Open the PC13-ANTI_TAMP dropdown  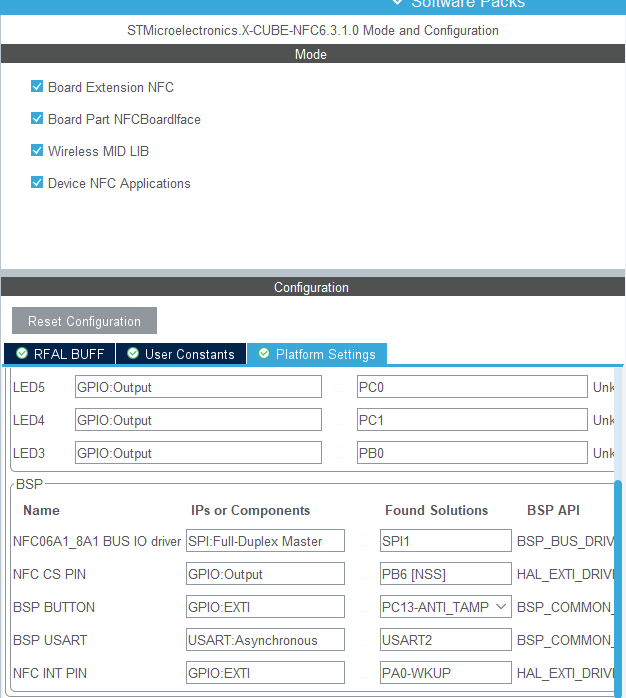tap(446, 607)
